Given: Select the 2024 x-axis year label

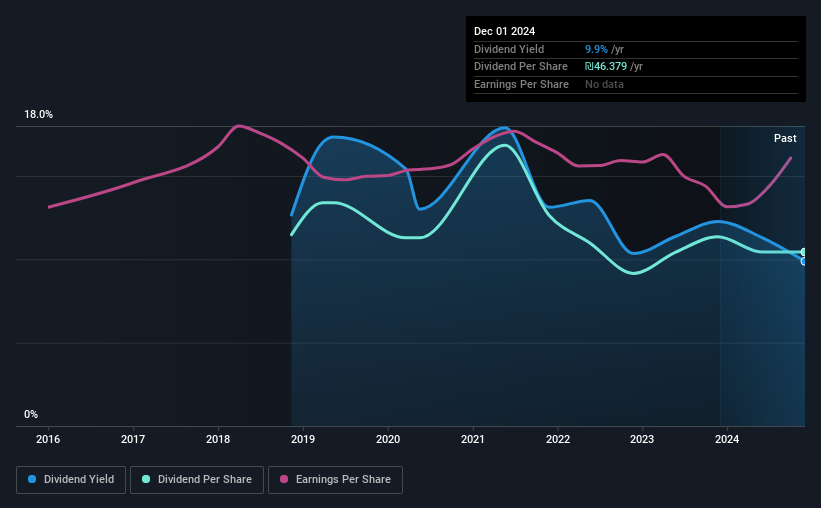Looking at the screenshot, I should pos(727,439).
